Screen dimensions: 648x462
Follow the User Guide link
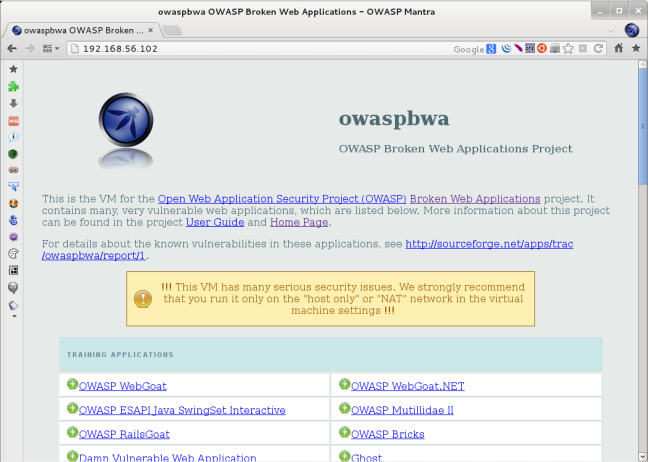pyautogui.click(x=214, y=222)
